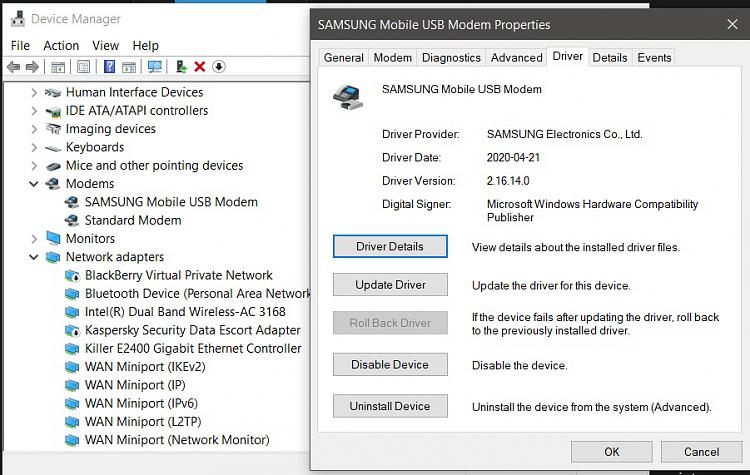The width and height of the screenshot is (750, 475).
Task: Select SAMSUNG Mobile USB Modem in tree
Action: tap(171, 202)
